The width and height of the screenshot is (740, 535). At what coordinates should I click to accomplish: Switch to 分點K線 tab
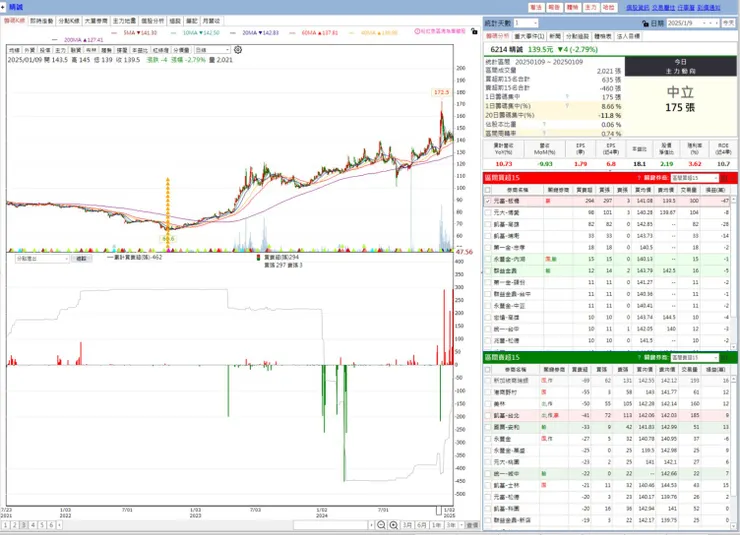[69, 21]
